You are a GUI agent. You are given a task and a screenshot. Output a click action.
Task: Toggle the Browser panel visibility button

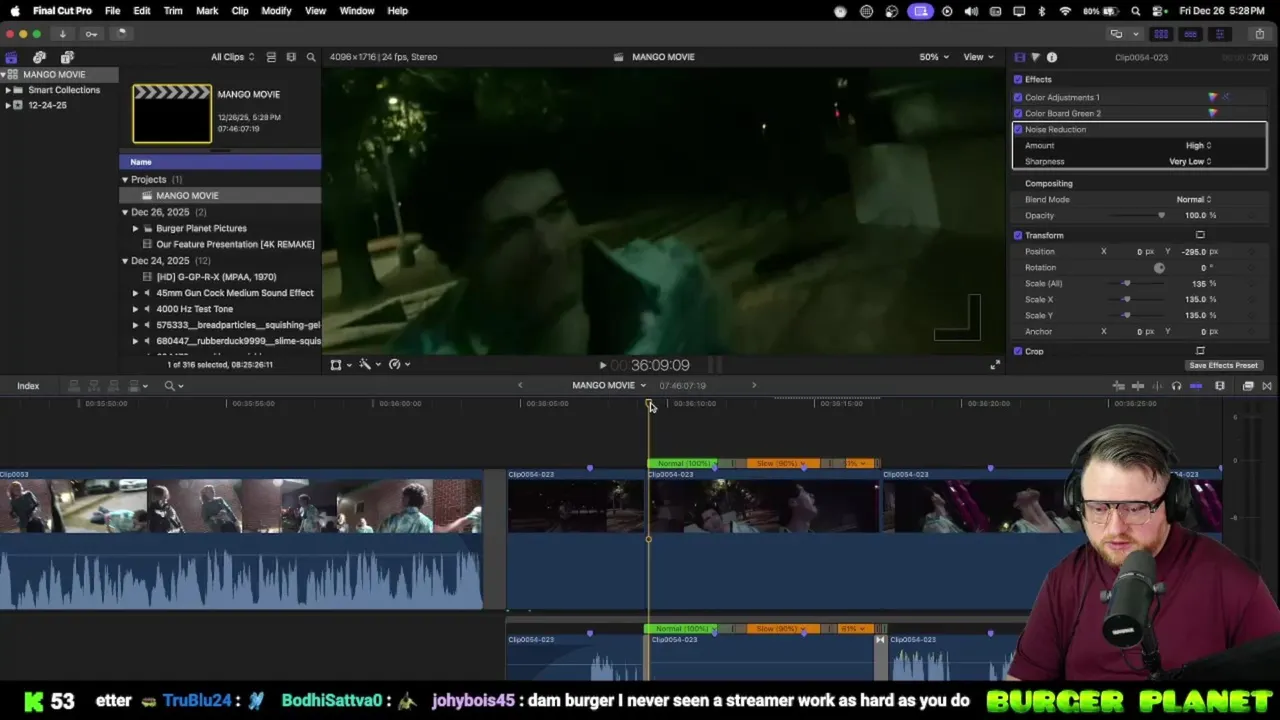point(1161,34)
